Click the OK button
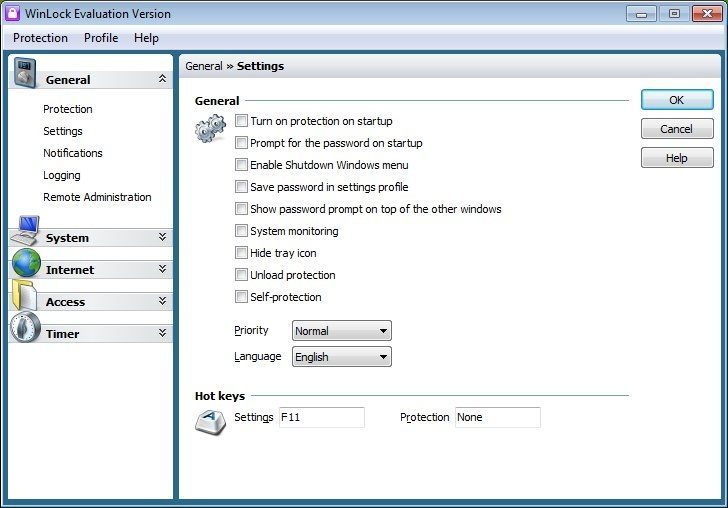 677,100
